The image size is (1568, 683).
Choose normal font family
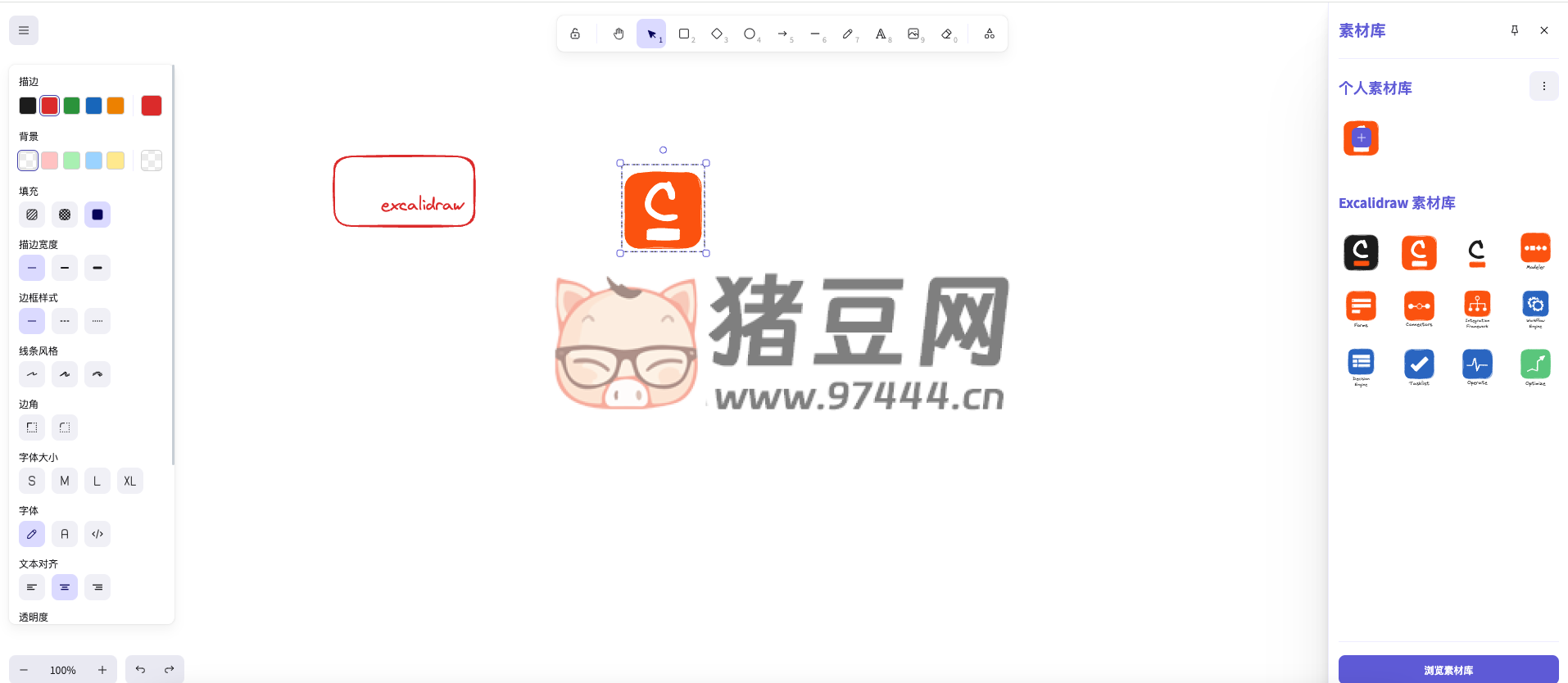pyautogui.click(x=65, y=534)
